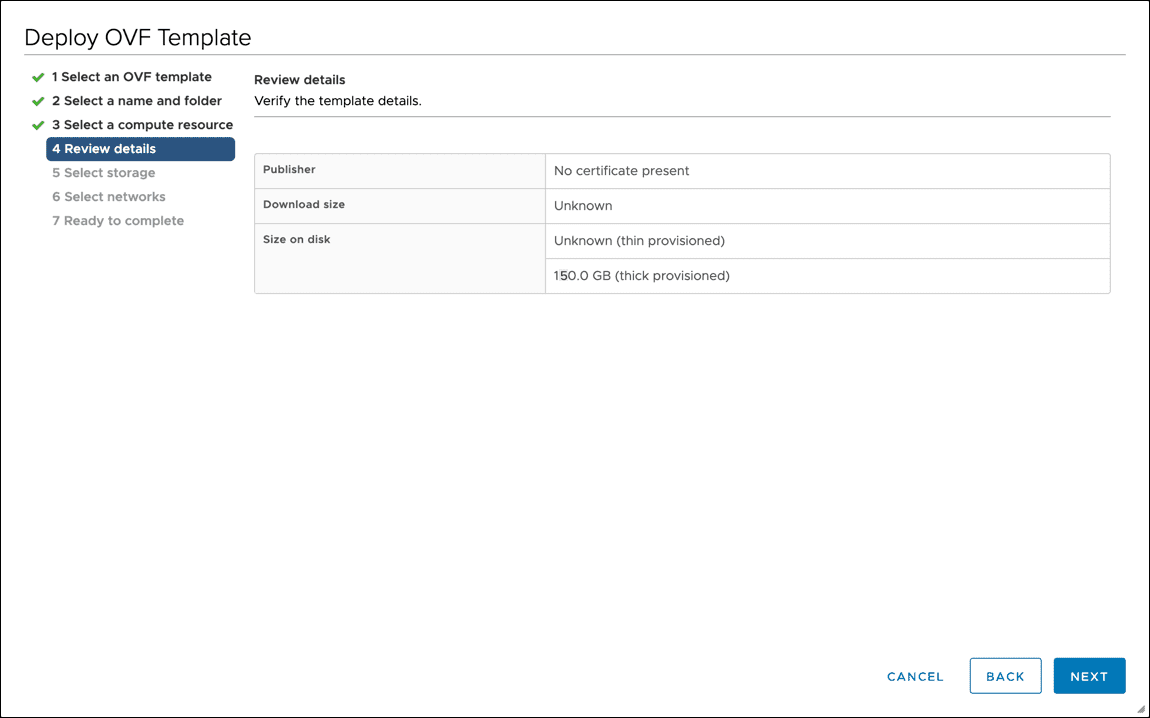Click the Publisher row label
This screenshot has height=718, width=1150.
pos(289,170)
